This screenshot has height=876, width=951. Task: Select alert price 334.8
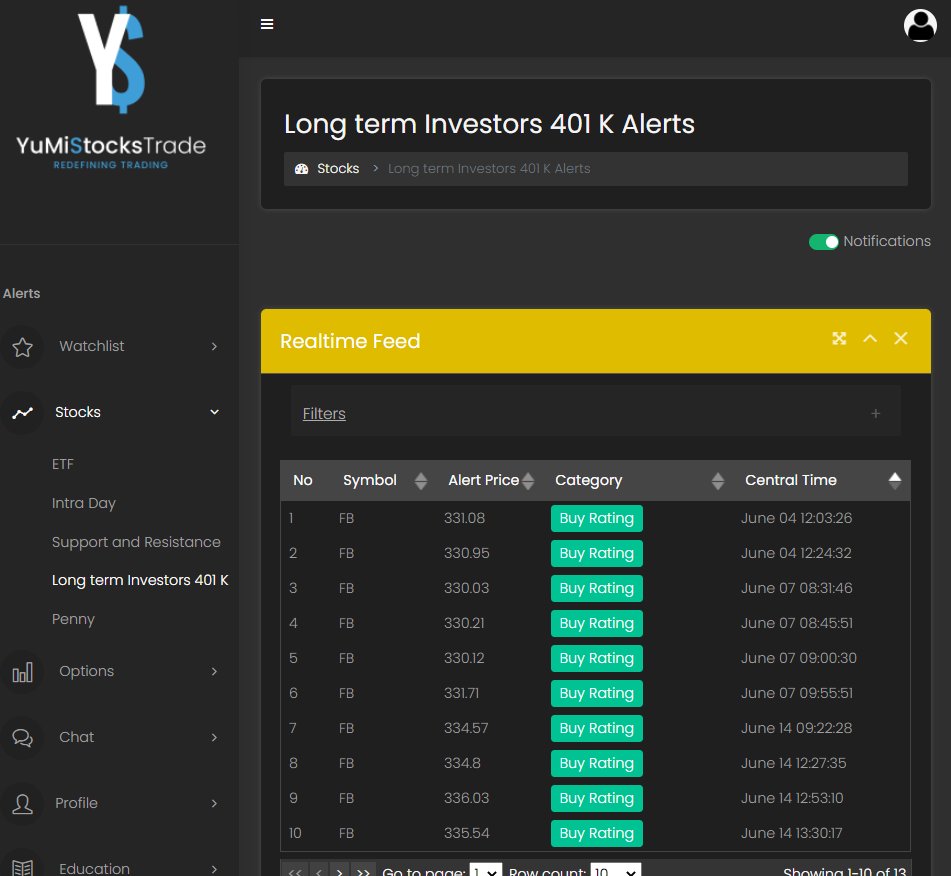pyautogui.click(x=462, y=763)
